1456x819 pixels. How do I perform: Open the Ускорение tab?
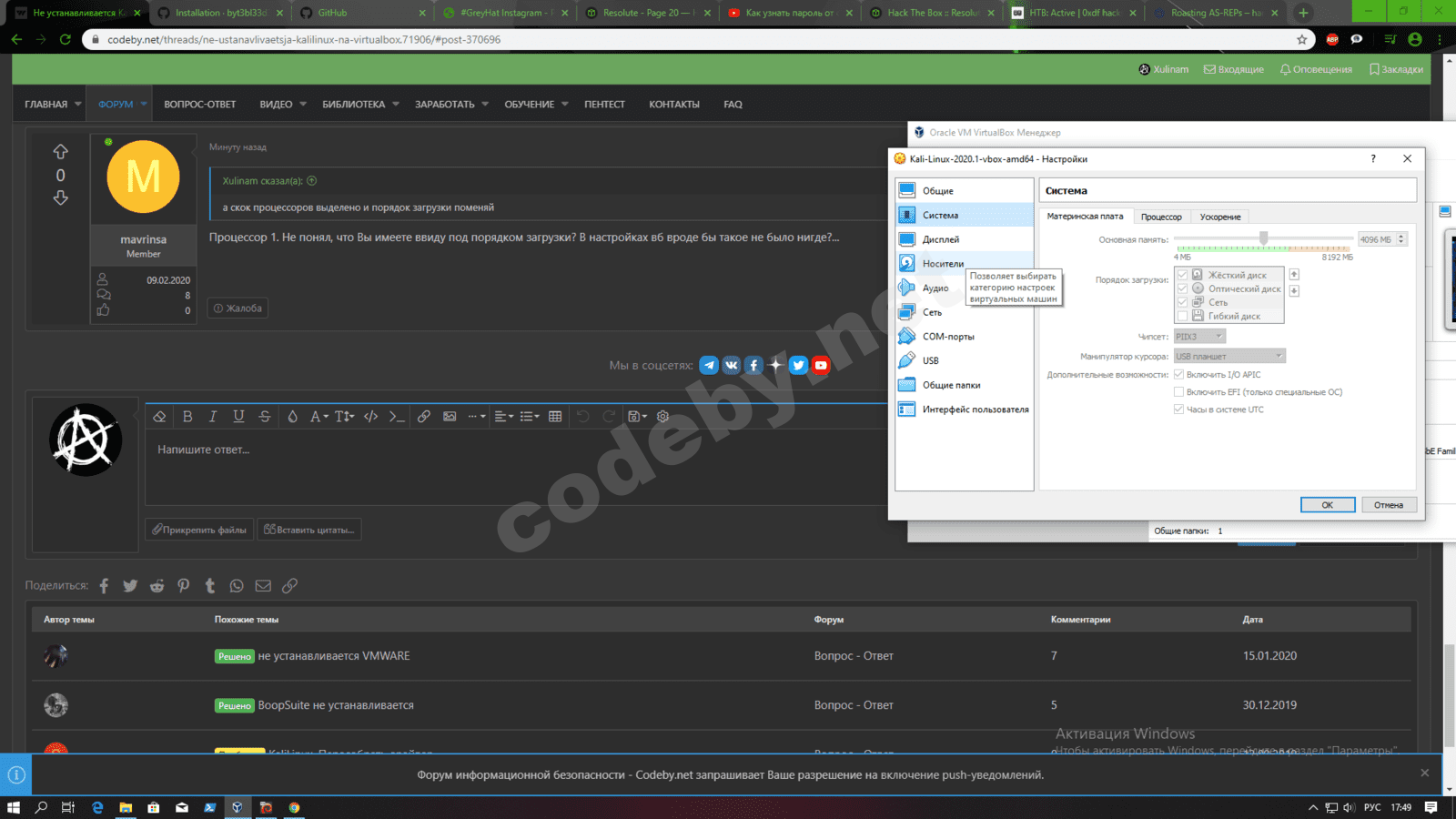pos(1219,217)
